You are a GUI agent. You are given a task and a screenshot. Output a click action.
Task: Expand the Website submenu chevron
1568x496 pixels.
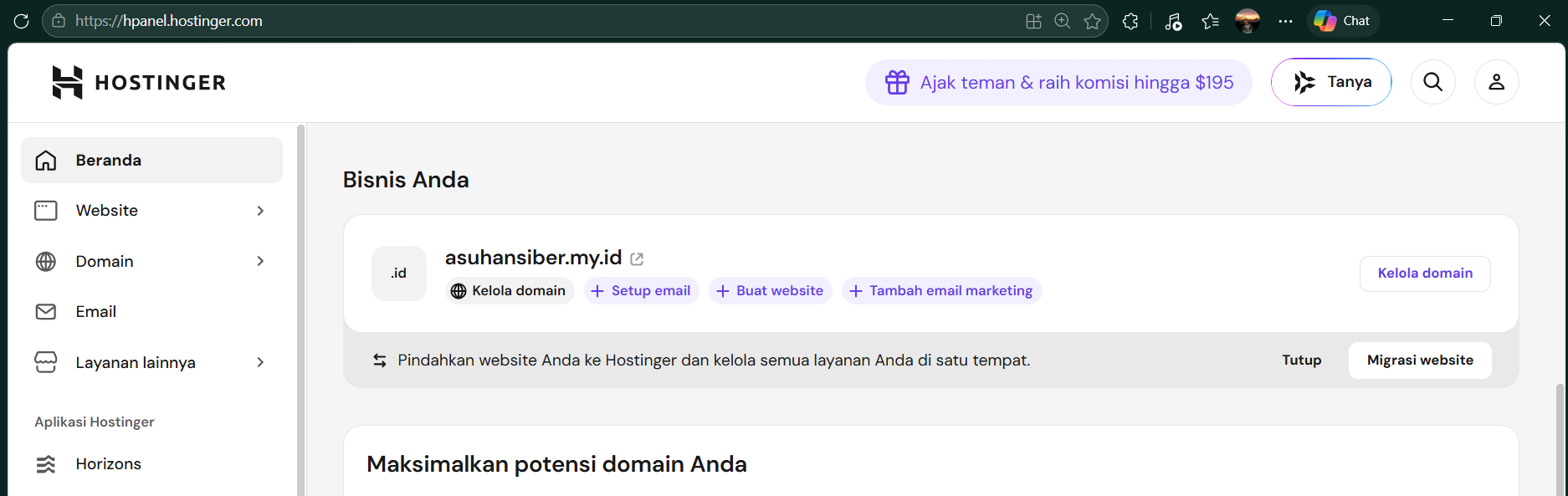(x=260, y=211)
